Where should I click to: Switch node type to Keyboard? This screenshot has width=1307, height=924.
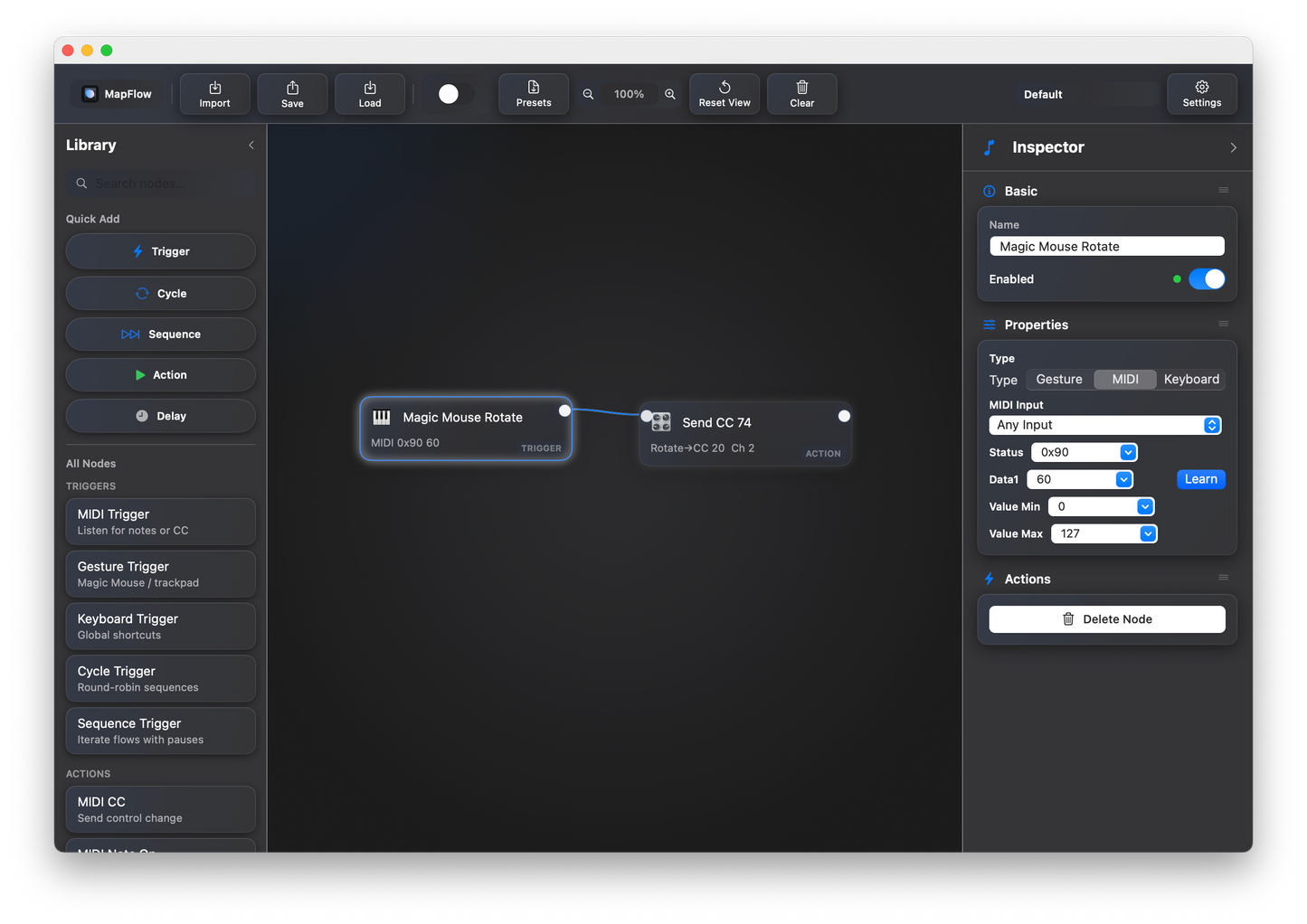point(1190,379)
